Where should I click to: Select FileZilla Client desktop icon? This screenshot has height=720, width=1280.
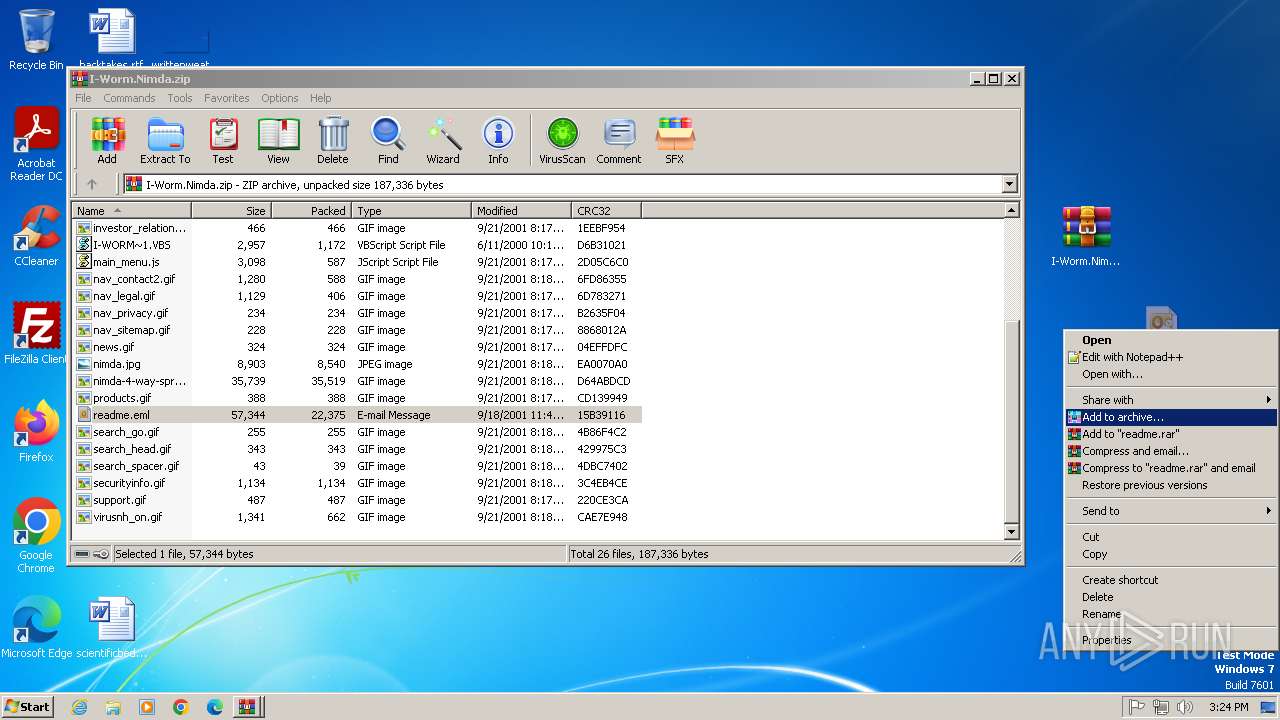36,334
